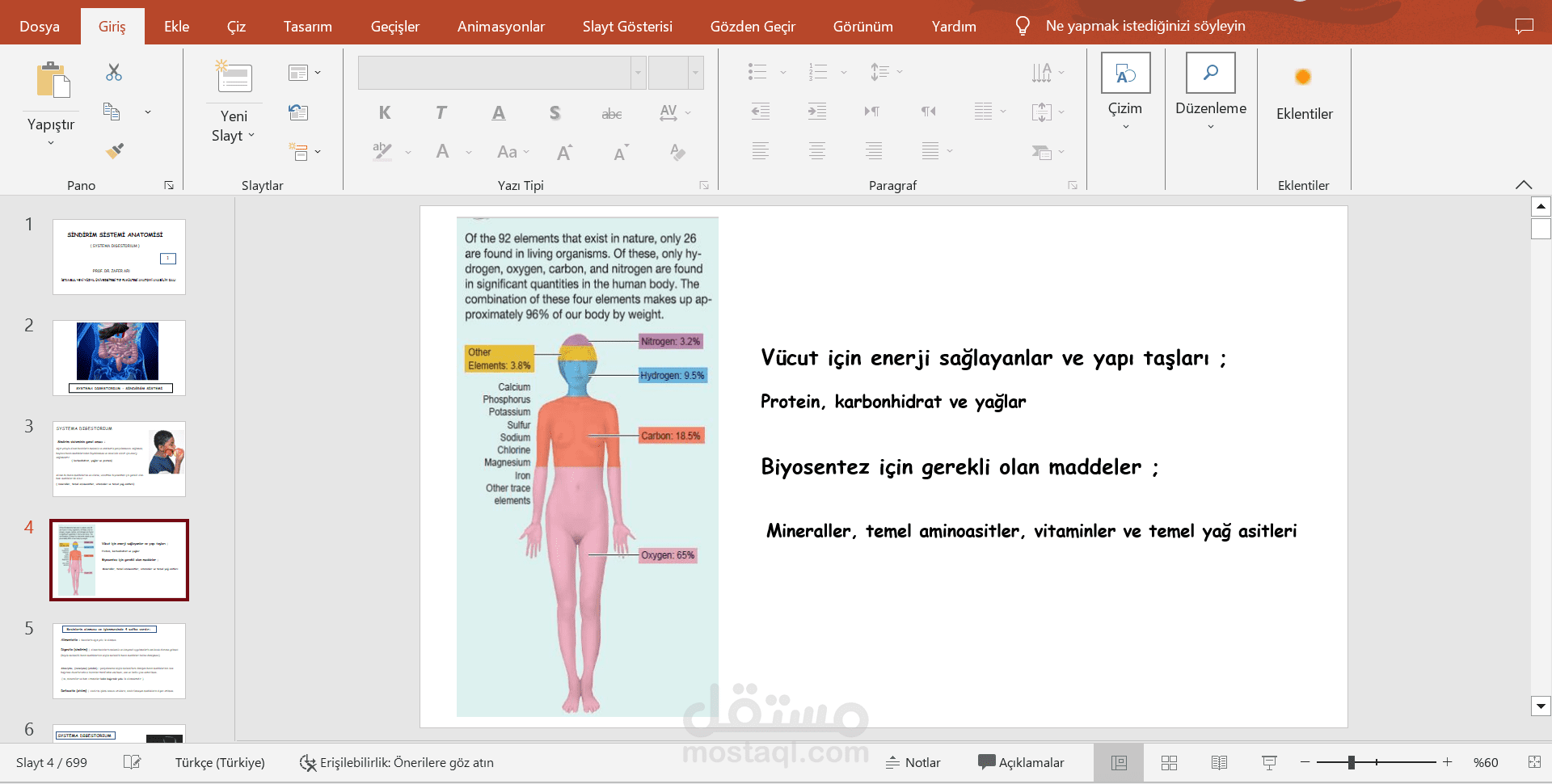Collapse the ribbon with the chevron

tap(1524, 185)
